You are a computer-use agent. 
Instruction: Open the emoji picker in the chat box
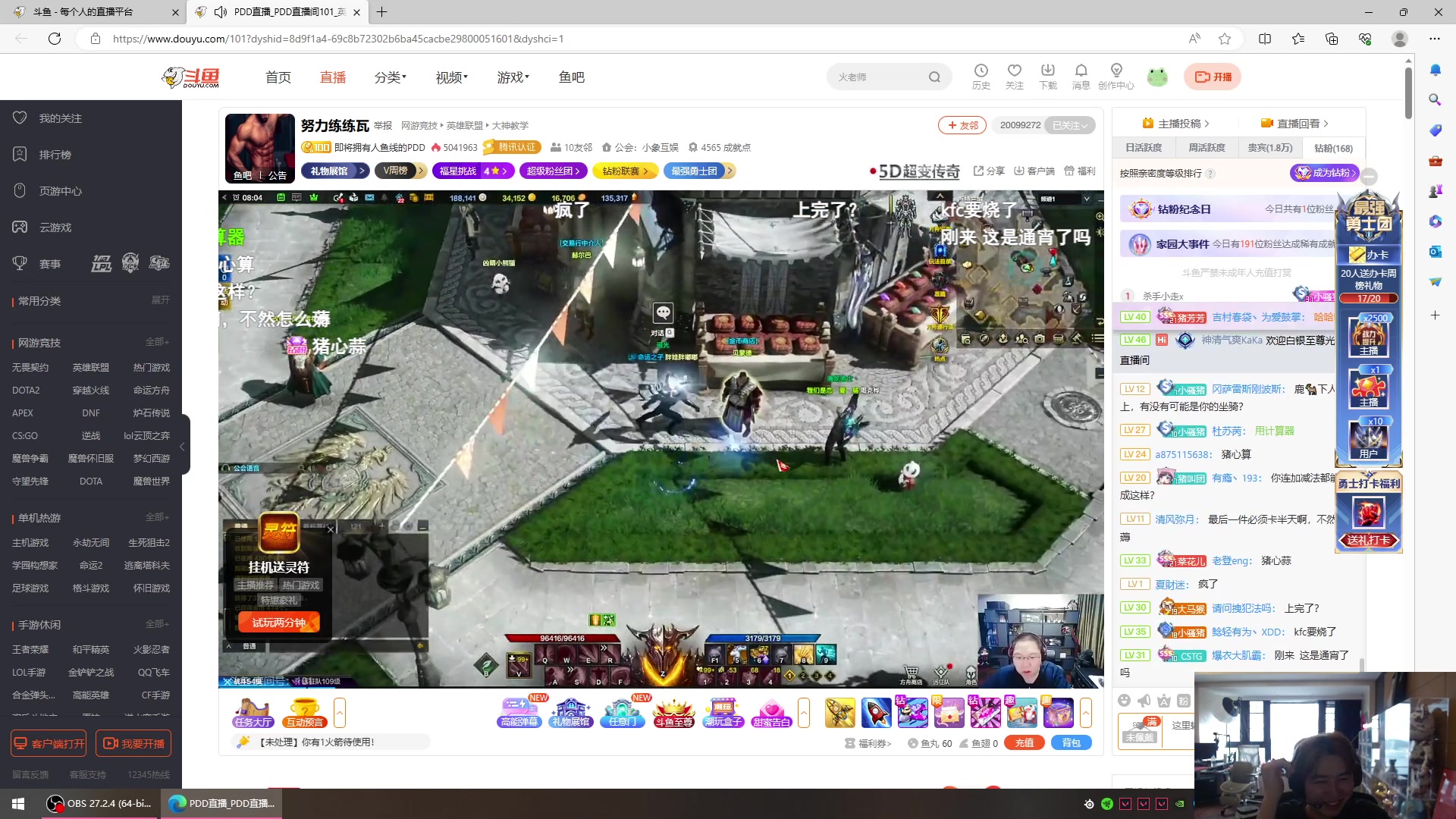1125,701
